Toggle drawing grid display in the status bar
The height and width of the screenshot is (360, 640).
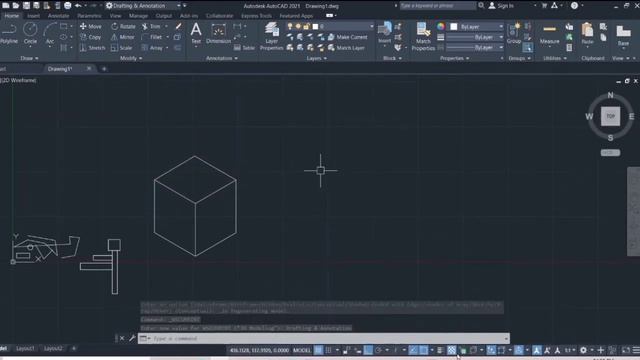(318, 350)
